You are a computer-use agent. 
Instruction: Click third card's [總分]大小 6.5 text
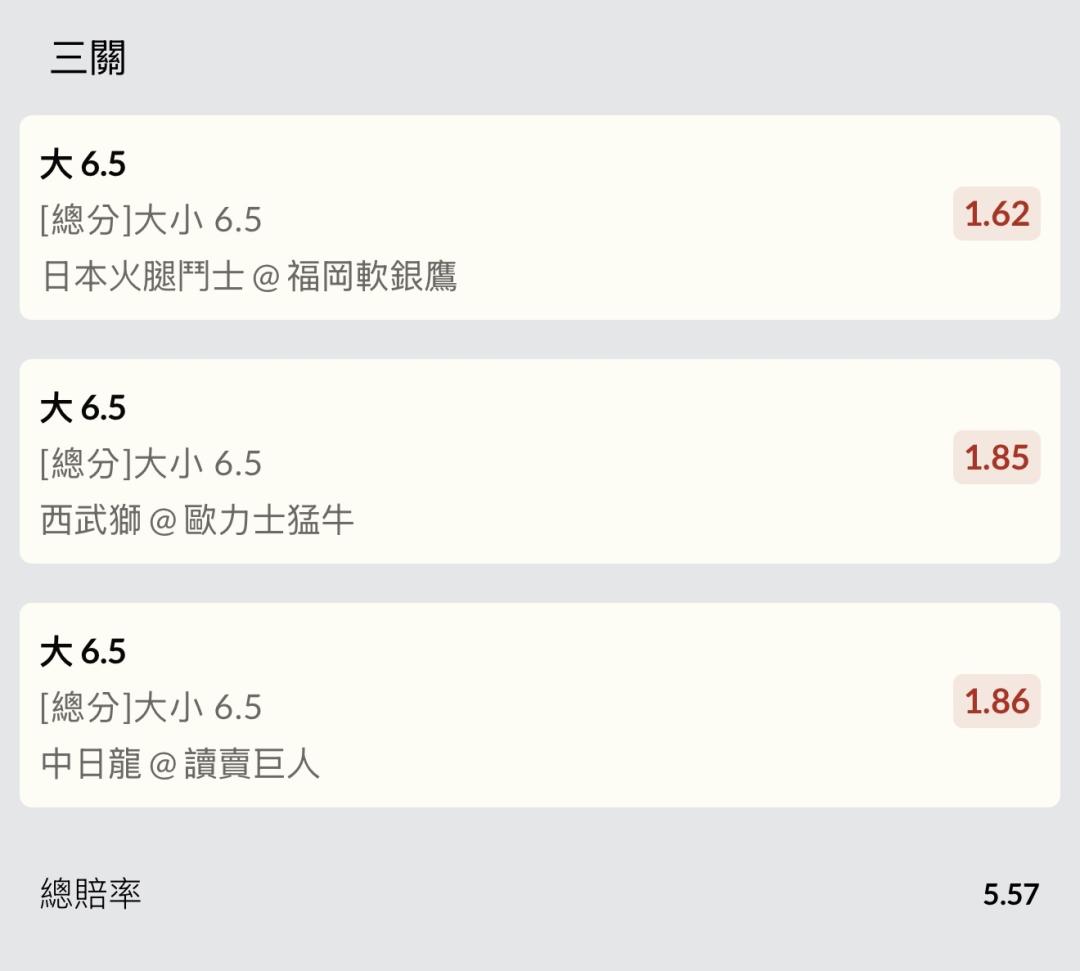[x=151, y=707]
